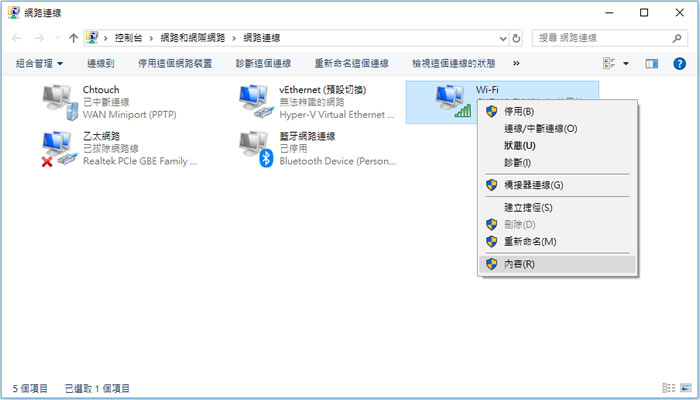
Task: Click the Hyper-V Virtual Ethernet text
Action: point(337,115)
